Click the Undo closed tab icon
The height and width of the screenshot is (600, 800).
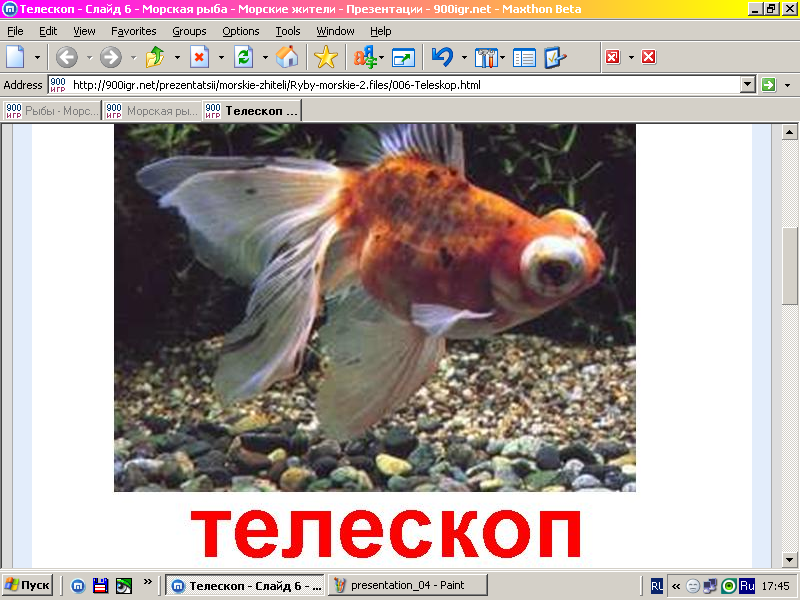point(442,57)
